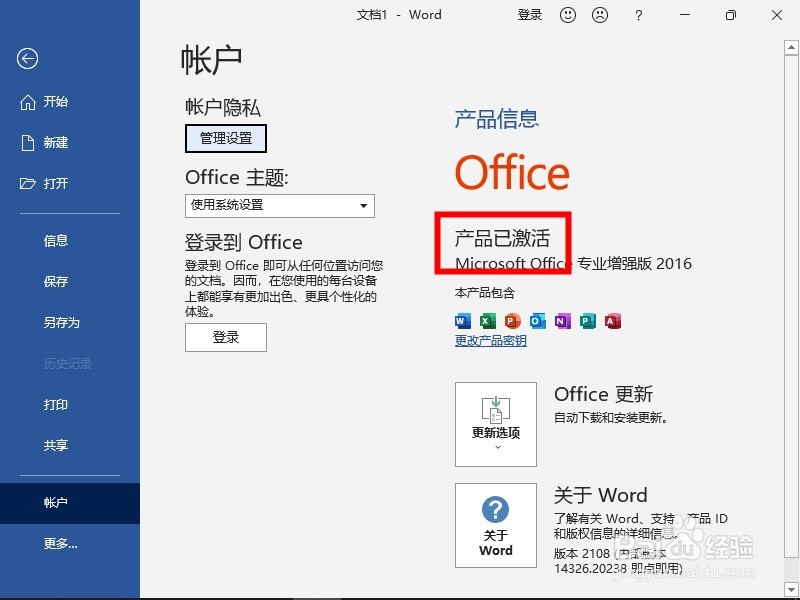Open the 打印 page
Image resolution: width=800 pixels, height=600 pixels.
pos(70,405)
